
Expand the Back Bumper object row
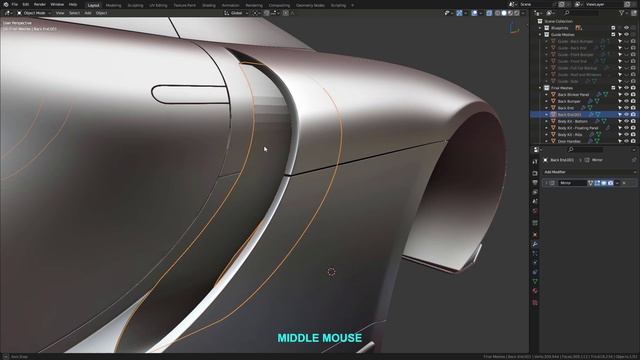click(547, 101)
